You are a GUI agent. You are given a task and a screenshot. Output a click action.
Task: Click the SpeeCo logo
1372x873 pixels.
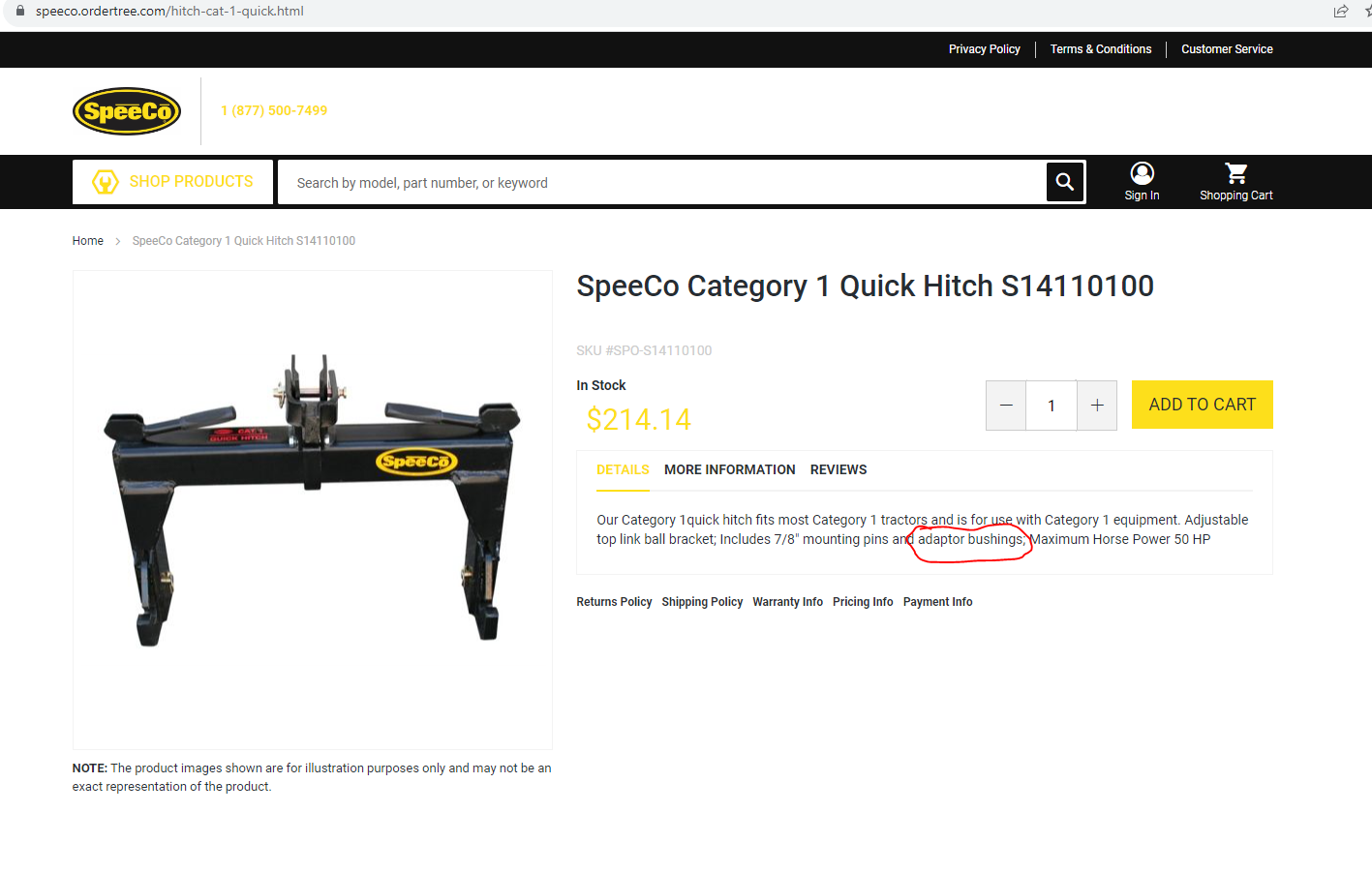click(x=127, y=111)
